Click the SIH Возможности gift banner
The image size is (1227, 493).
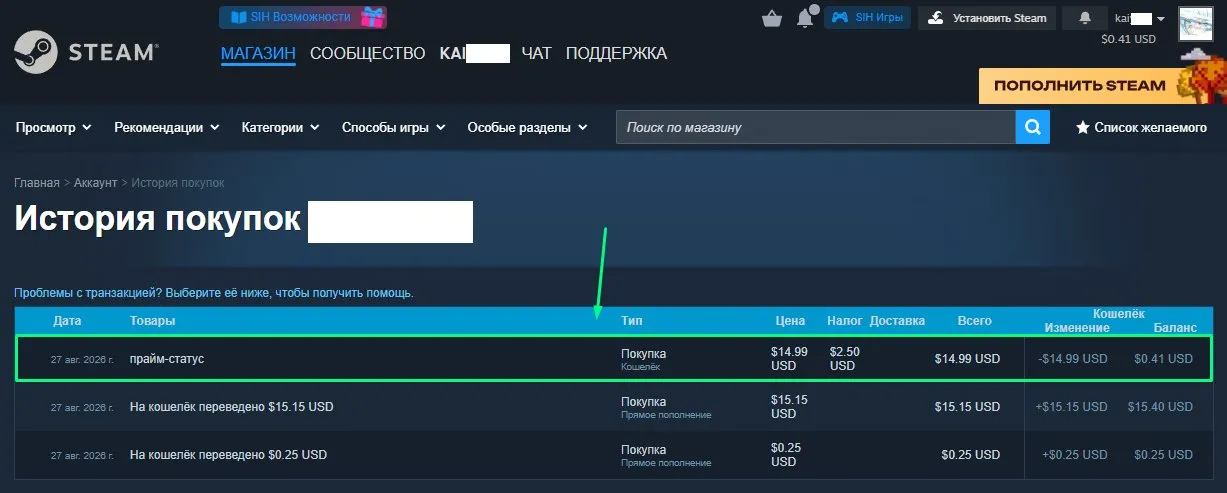point(303,17)
